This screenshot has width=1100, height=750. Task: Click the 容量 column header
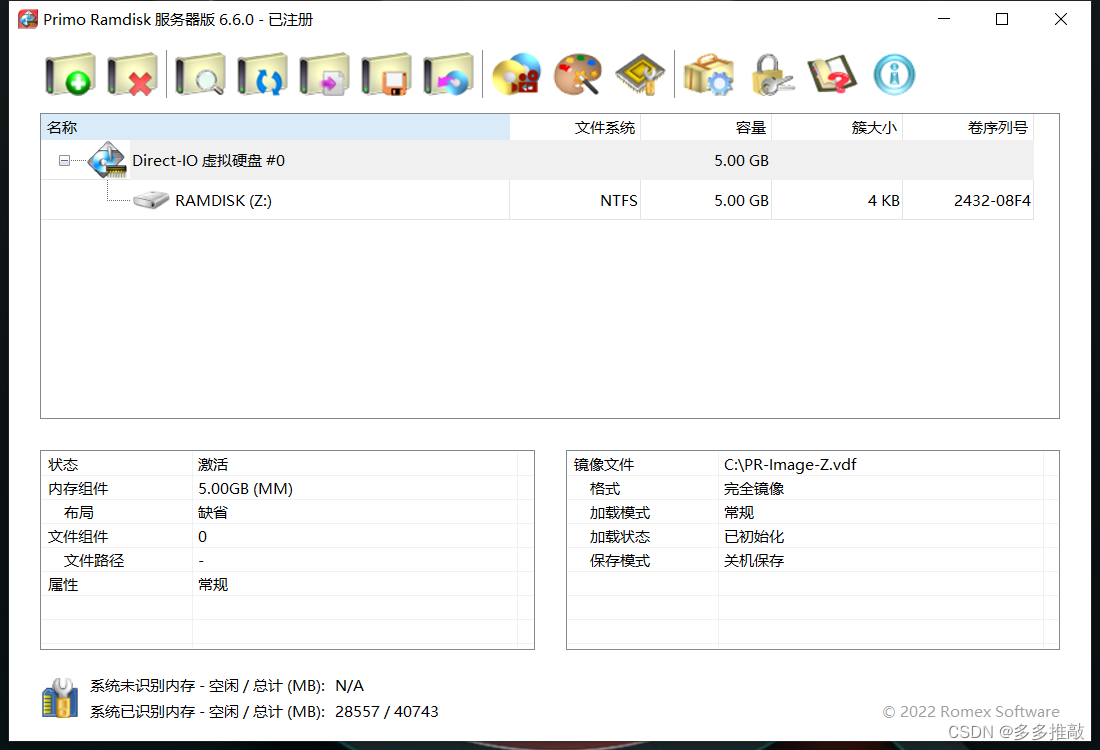coord(748,127)
